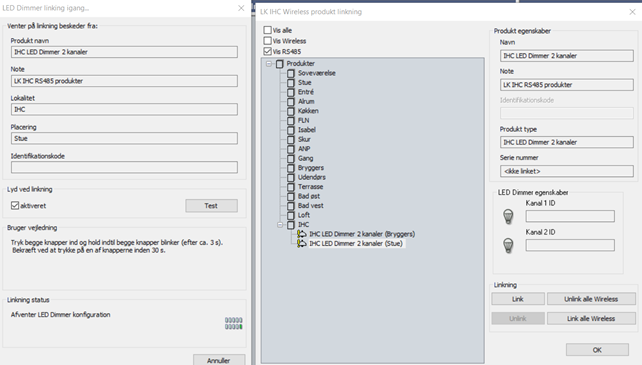Click the Loft node icon
The image size is (642, 365).
(291, 215)
